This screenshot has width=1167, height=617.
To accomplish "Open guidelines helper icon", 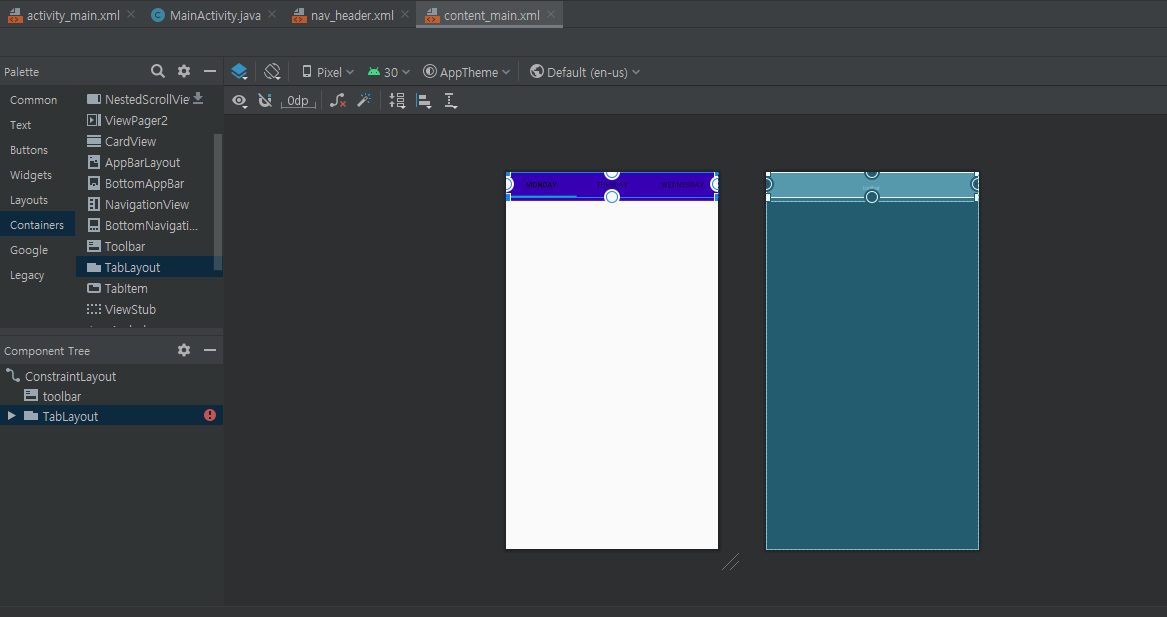I will pyautogui.click(x=450, y=100).
